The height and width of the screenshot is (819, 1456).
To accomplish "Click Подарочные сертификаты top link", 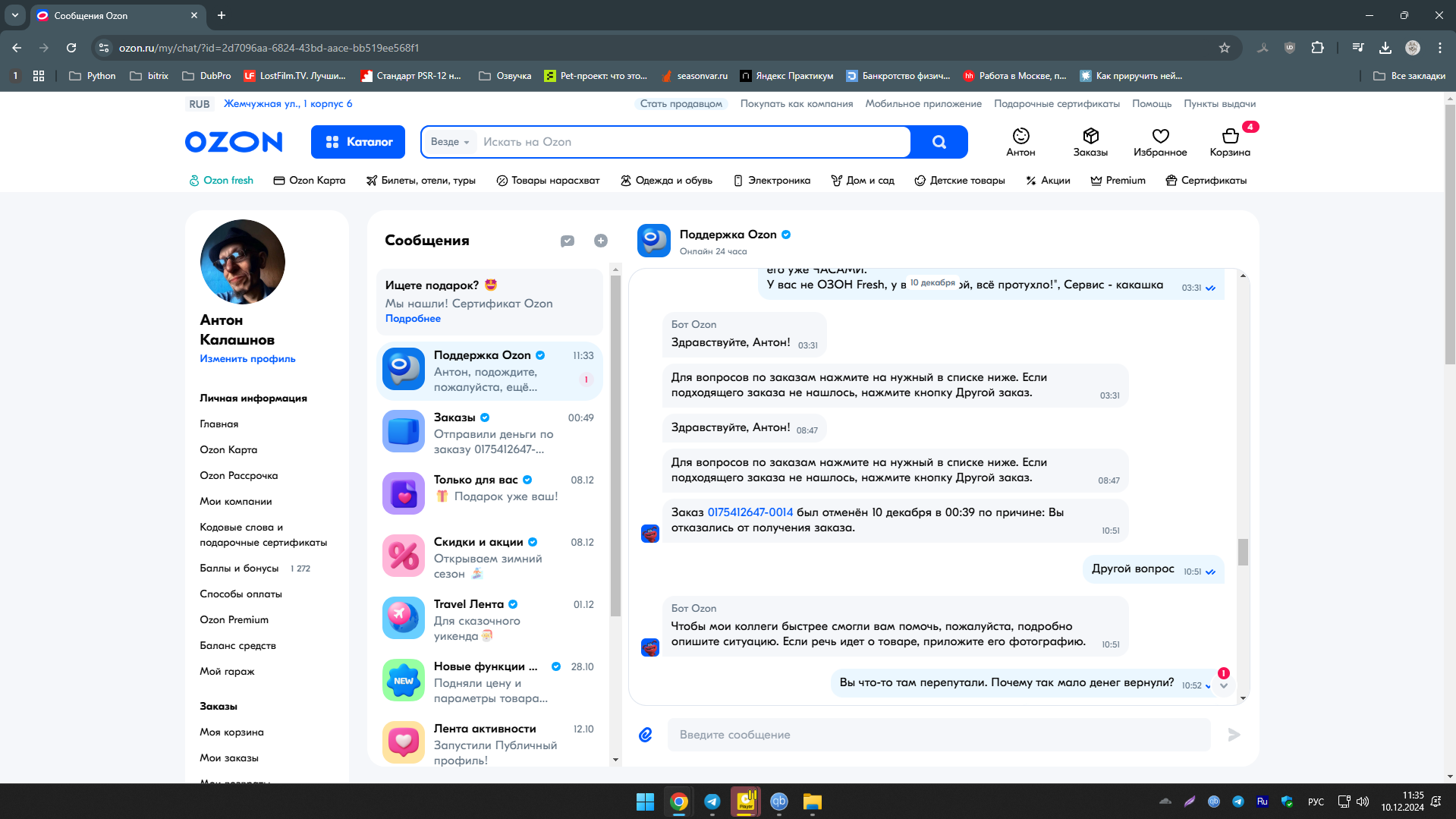I will click(x=1057, y=104).
